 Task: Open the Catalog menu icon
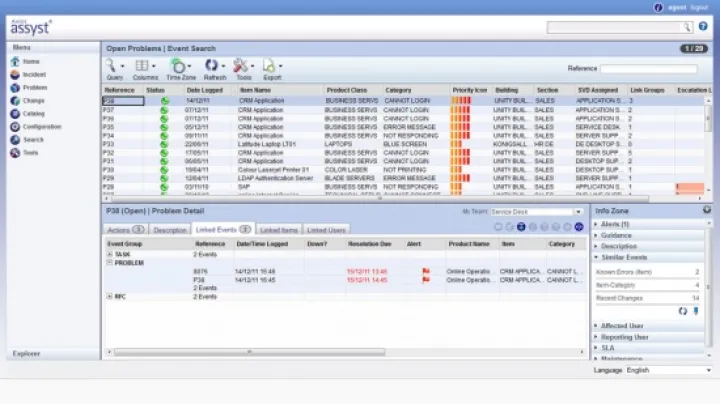(15, 113)
